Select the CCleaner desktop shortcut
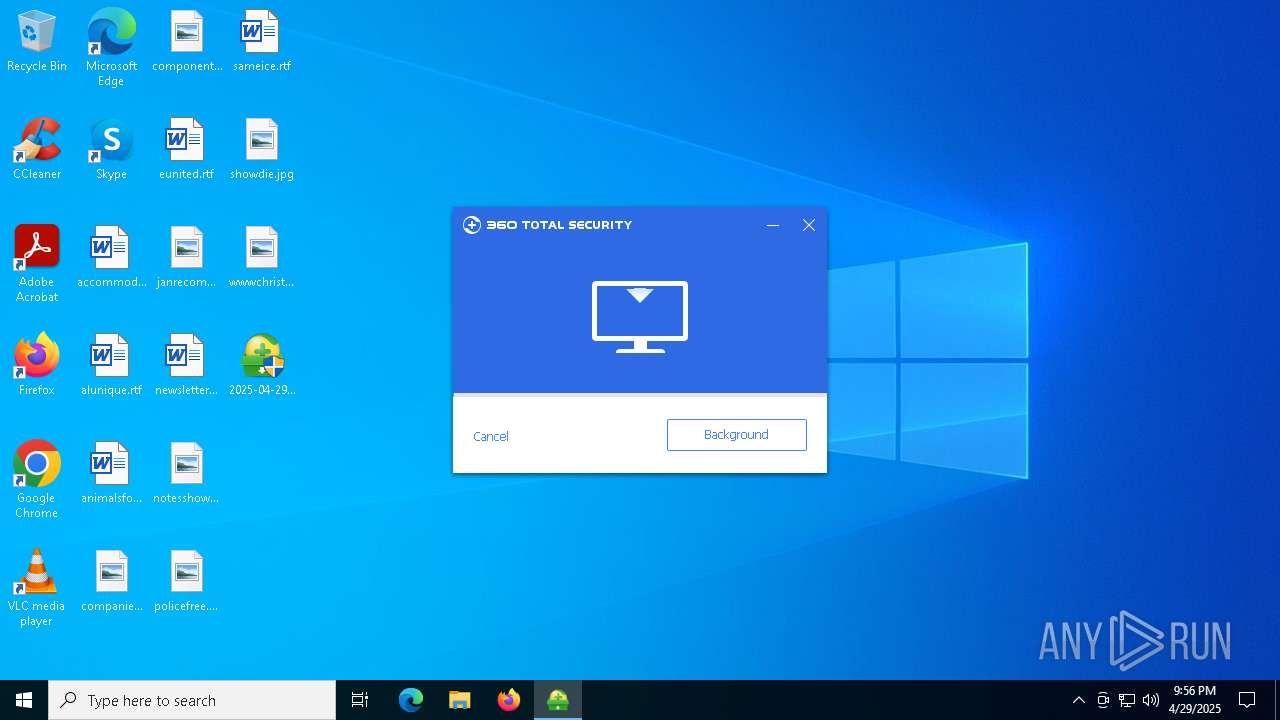1280x720 pixels. [x=37, y=150]
